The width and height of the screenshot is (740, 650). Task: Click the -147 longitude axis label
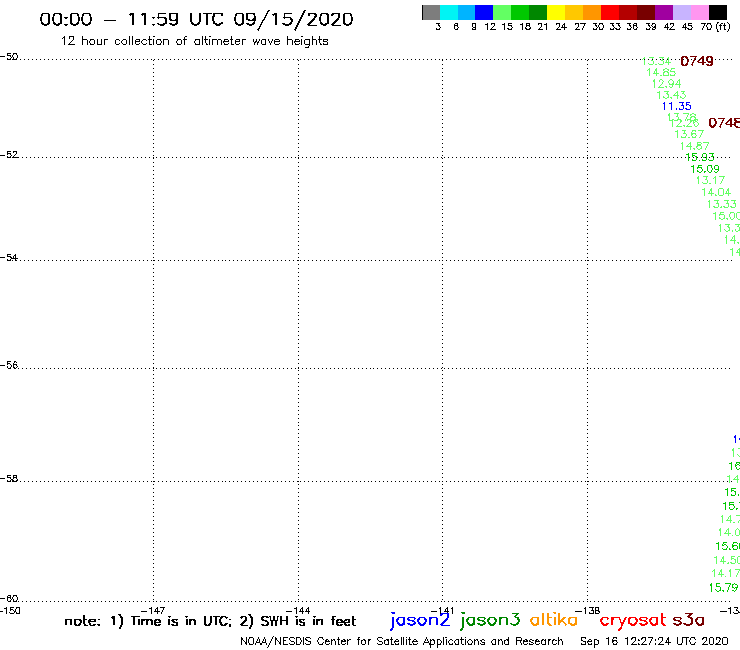(153, 610)
